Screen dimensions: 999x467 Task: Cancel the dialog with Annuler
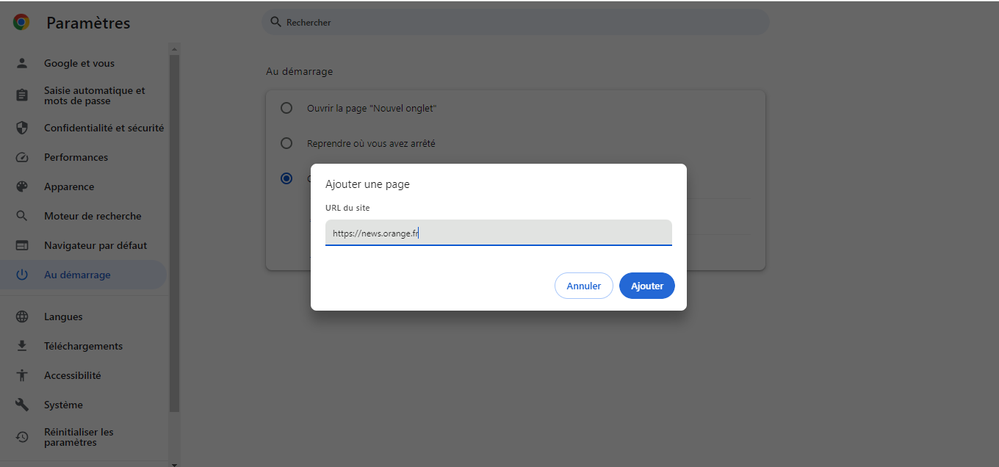pyautogui.click(x=583, y=286)
